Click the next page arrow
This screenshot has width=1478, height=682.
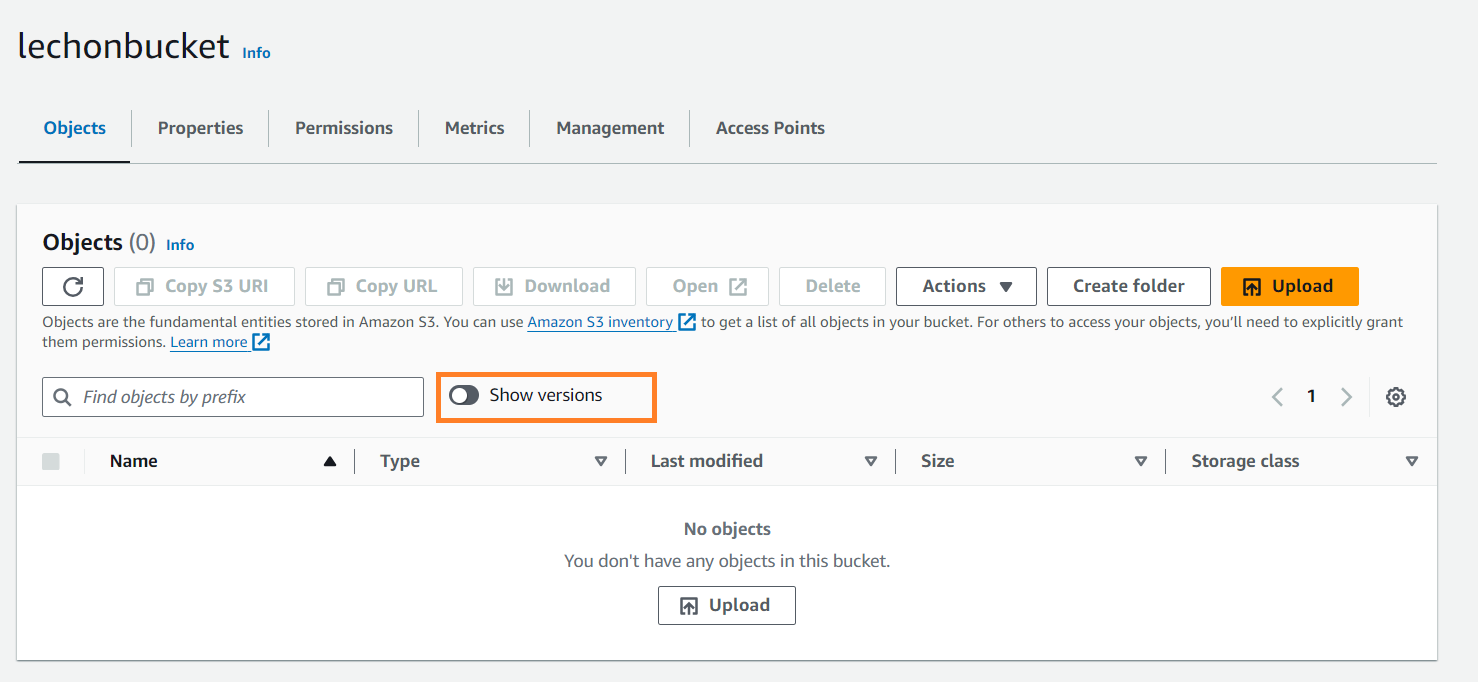(1346, 397)
